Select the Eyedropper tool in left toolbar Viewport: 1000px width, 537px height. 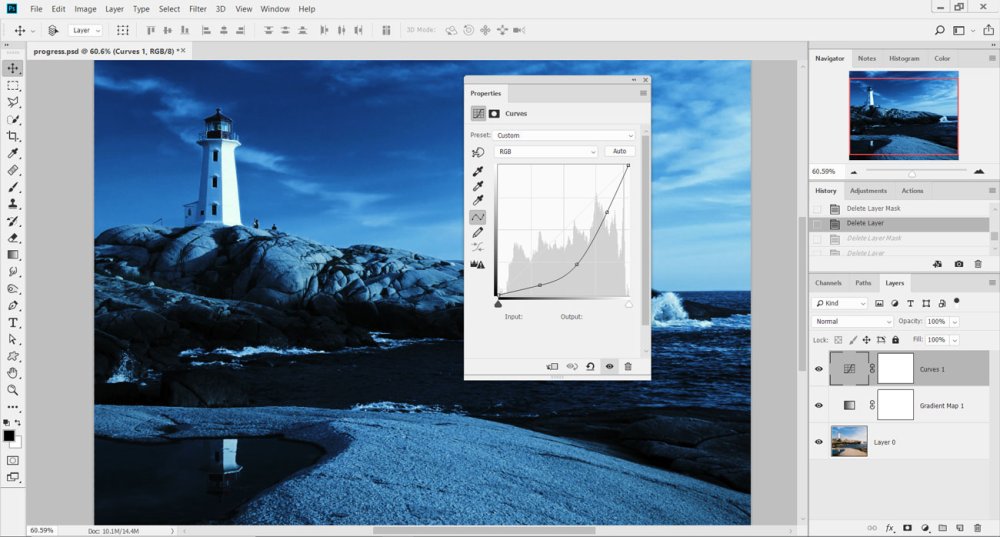pyautogui.click(x=13, y=153)
